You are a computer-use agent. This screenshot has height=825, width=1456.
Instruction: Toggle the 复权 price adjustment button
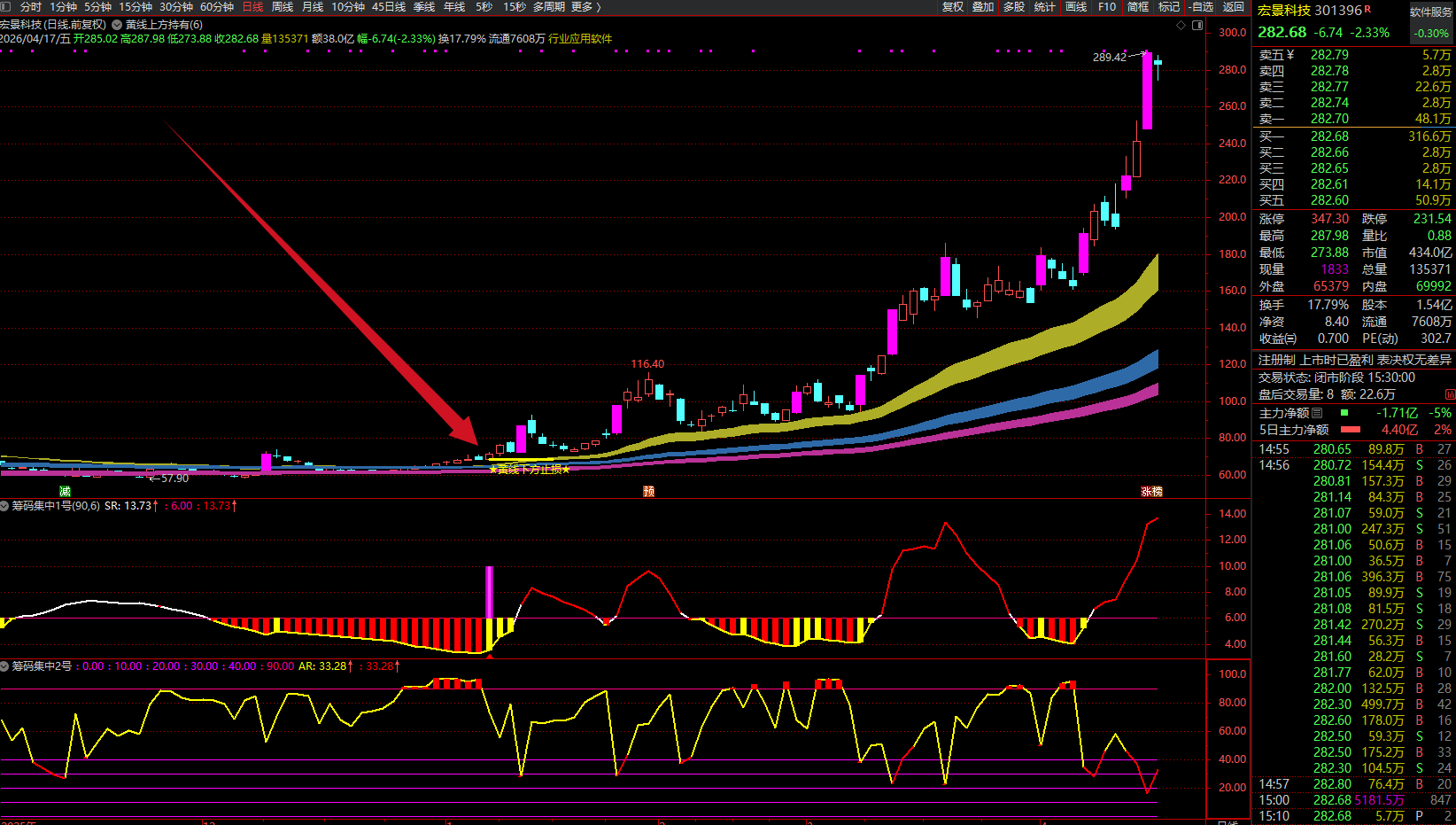(952, 6)
